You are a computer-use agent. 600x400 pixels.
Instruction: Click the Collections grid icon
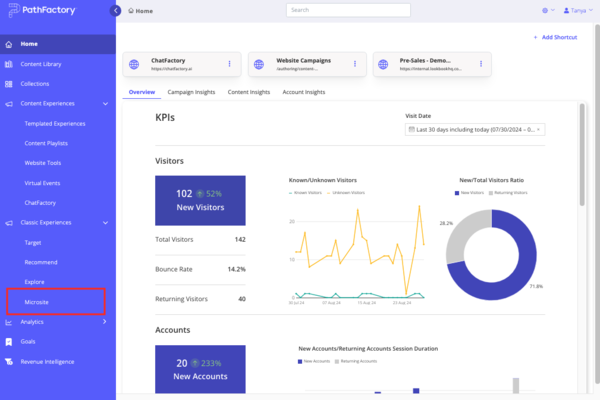coord(9,84)
